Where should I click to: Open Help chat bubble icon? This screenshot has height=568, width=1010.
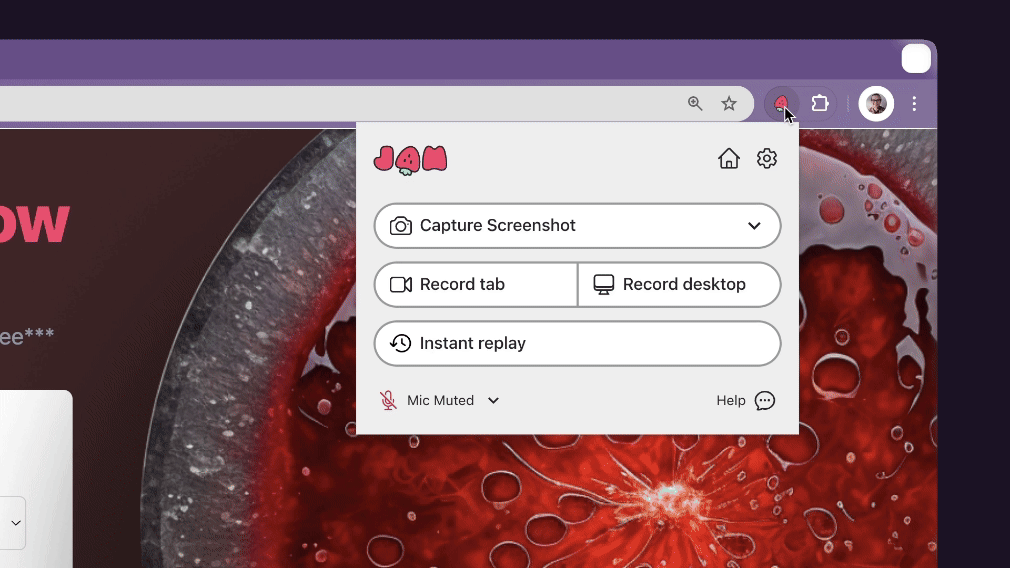[765, 401]
